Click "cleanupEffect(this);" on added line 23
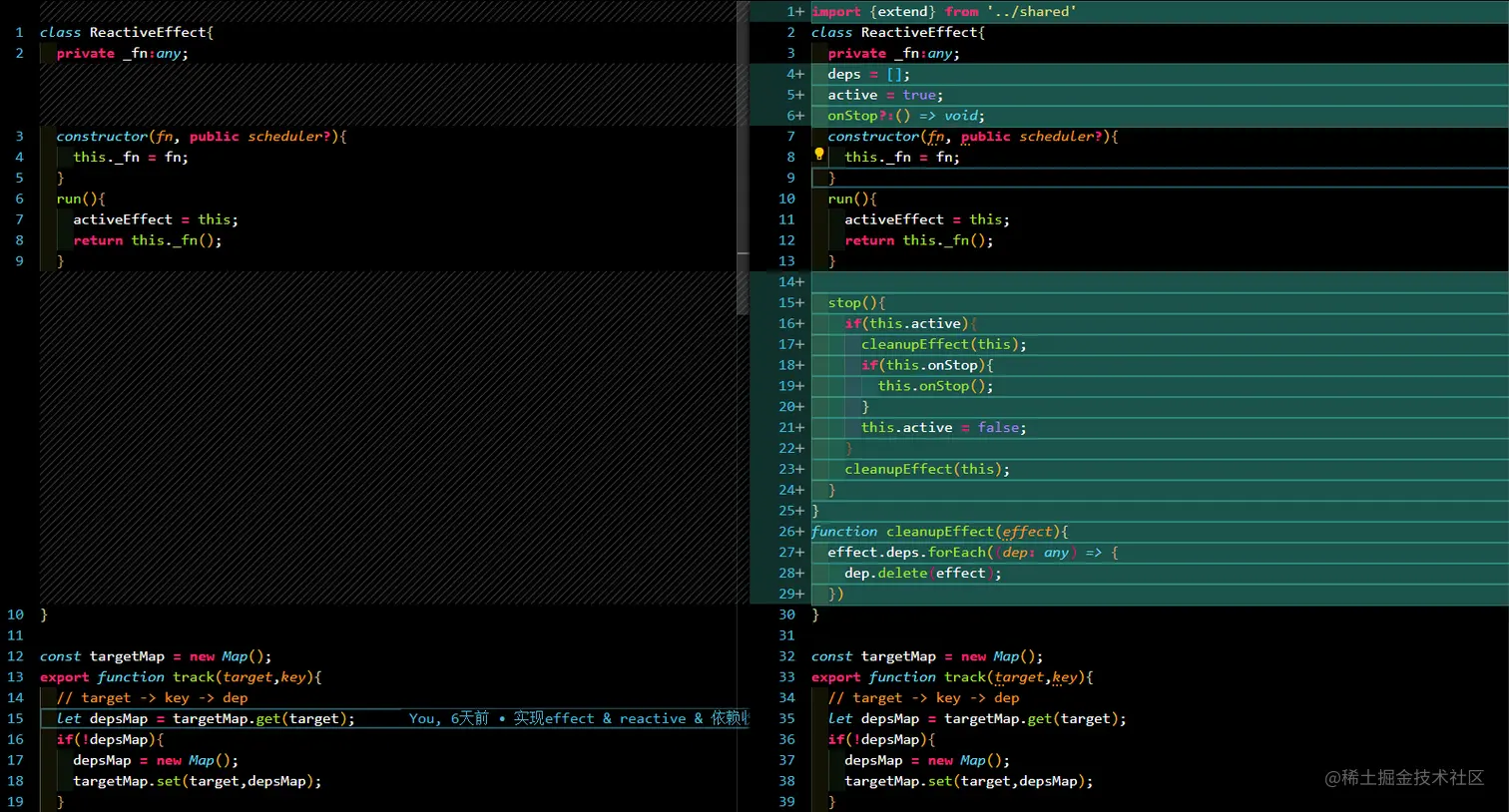Viewport: 1509px width, 812px height. click(927, 469)
